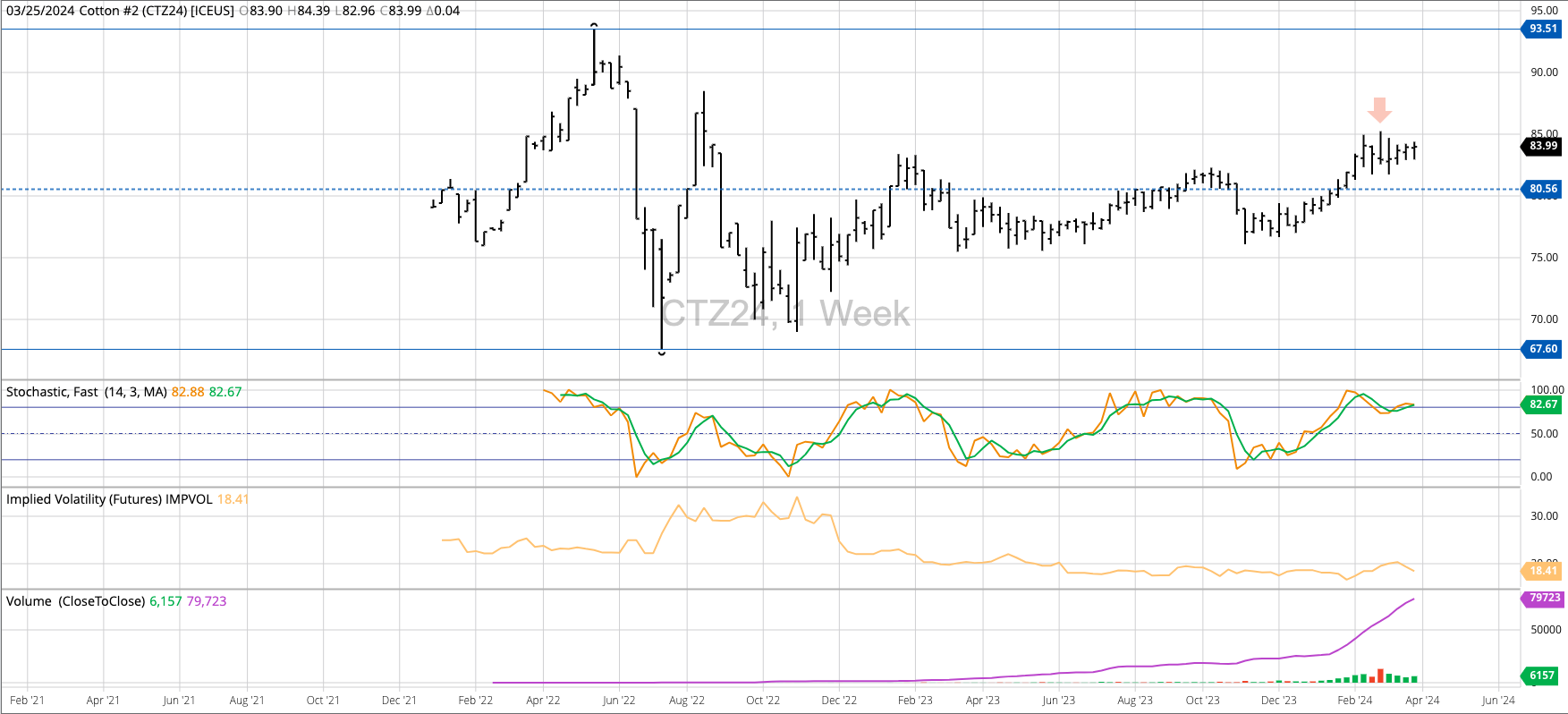The image size is (1568, 714).
Task: Click the 67.60 low price tag
Action: [x=1542, y=349]
